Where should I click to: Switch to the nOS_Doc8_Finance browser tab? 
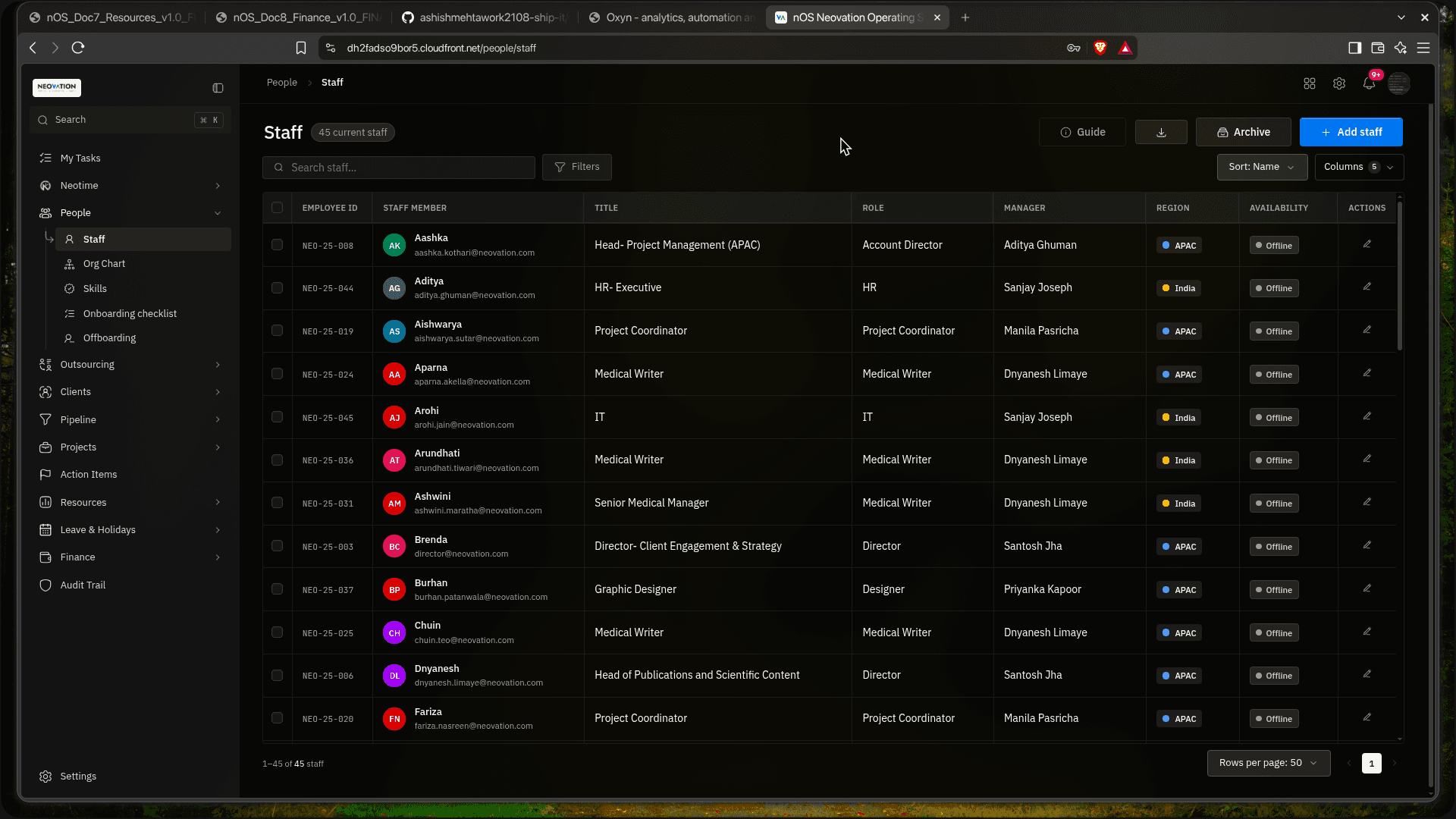[297, 17]
